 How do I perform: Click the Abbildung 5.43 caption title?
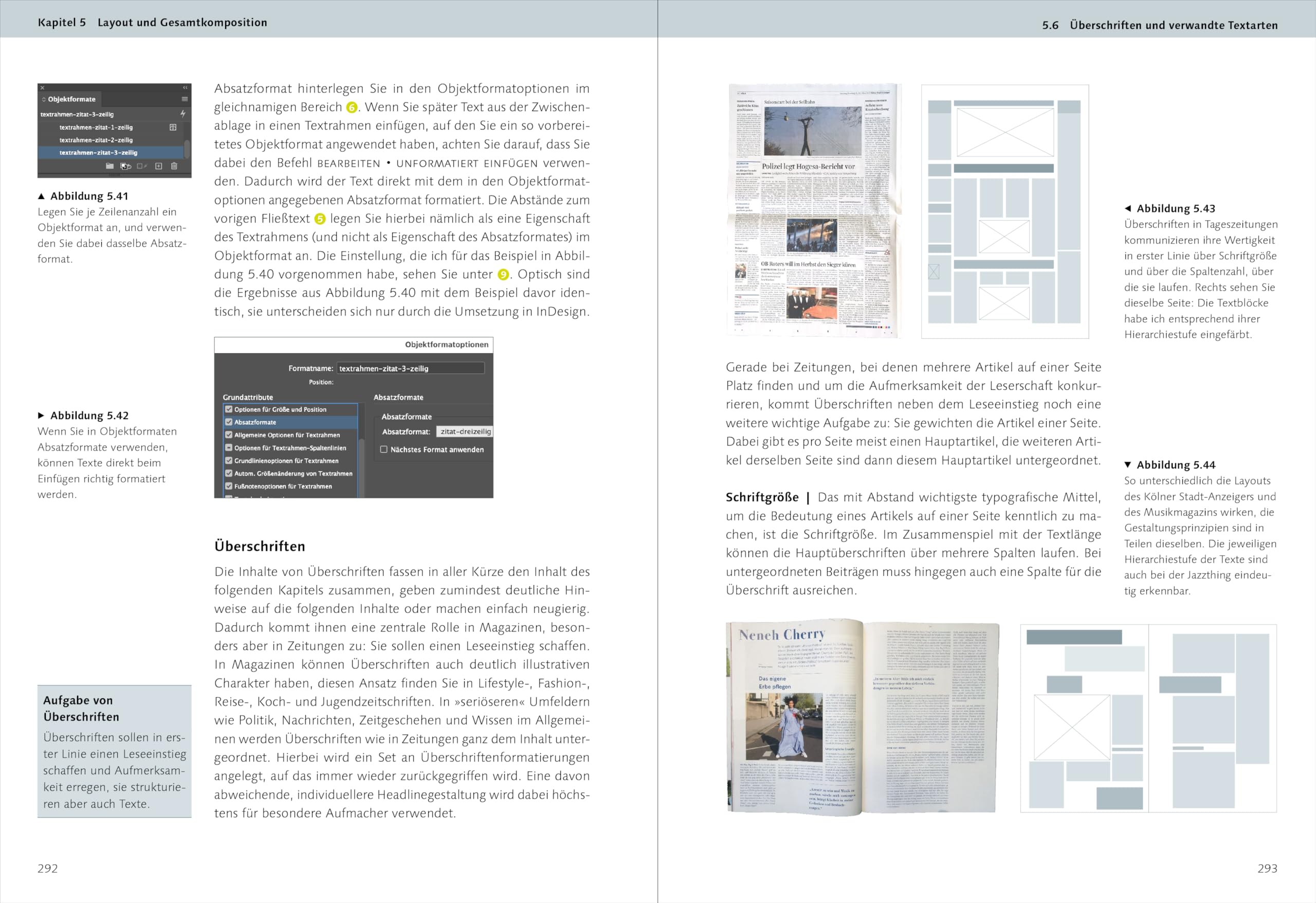pyautogui.click(x=1176, y=208)
